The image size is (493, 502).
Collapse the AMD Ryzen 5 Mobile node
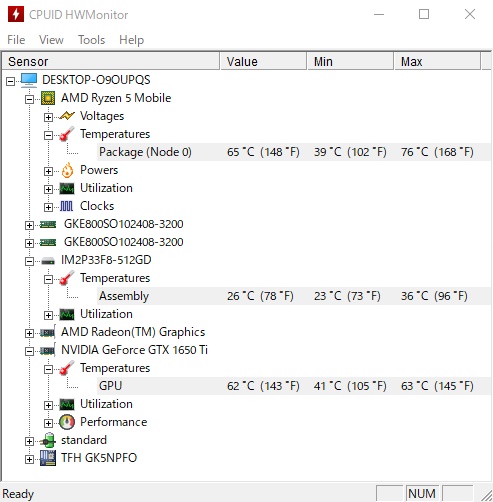click(29, 99)
